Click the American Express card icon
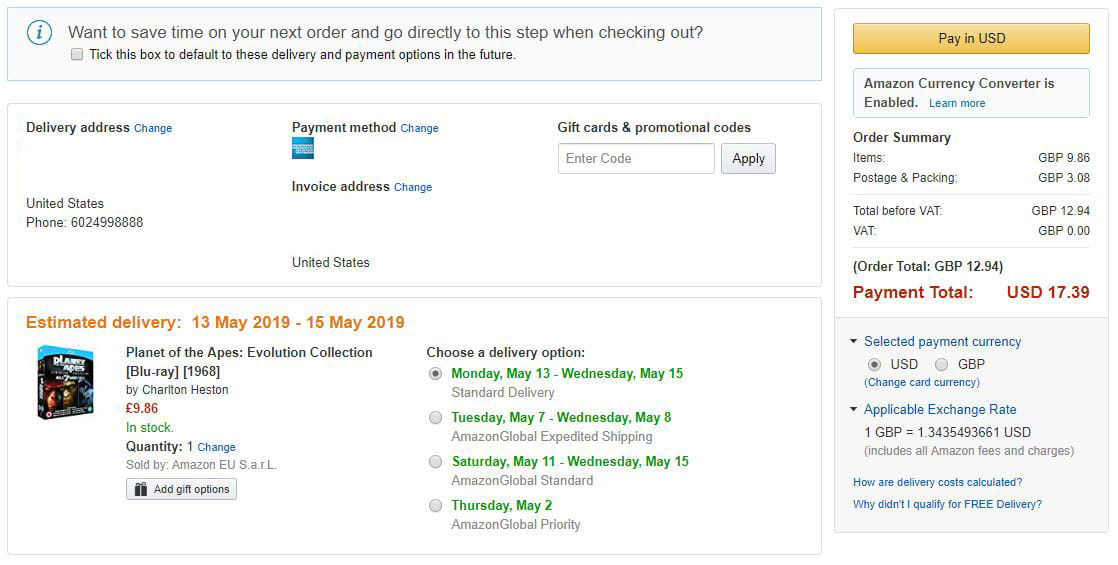 point(303,148)
